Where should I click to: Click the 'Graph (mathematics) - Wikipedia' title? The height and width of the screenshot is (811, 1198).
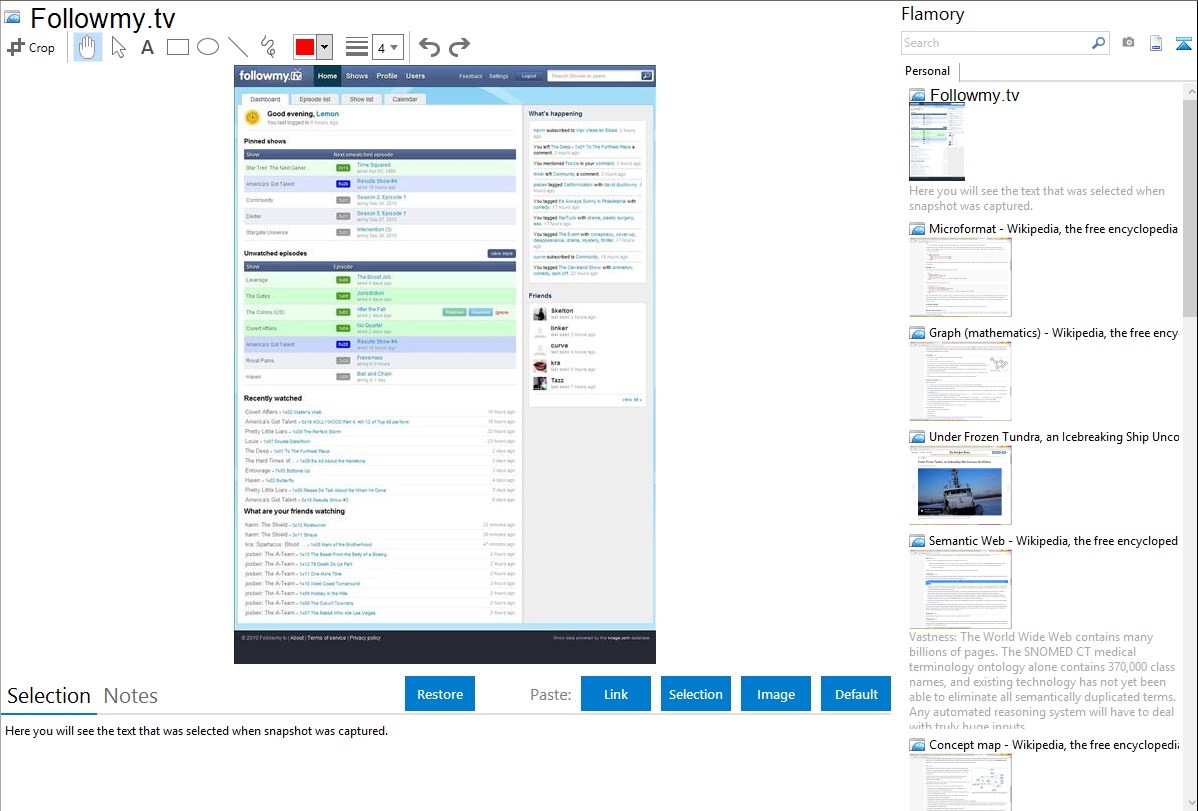point(1054,333)
